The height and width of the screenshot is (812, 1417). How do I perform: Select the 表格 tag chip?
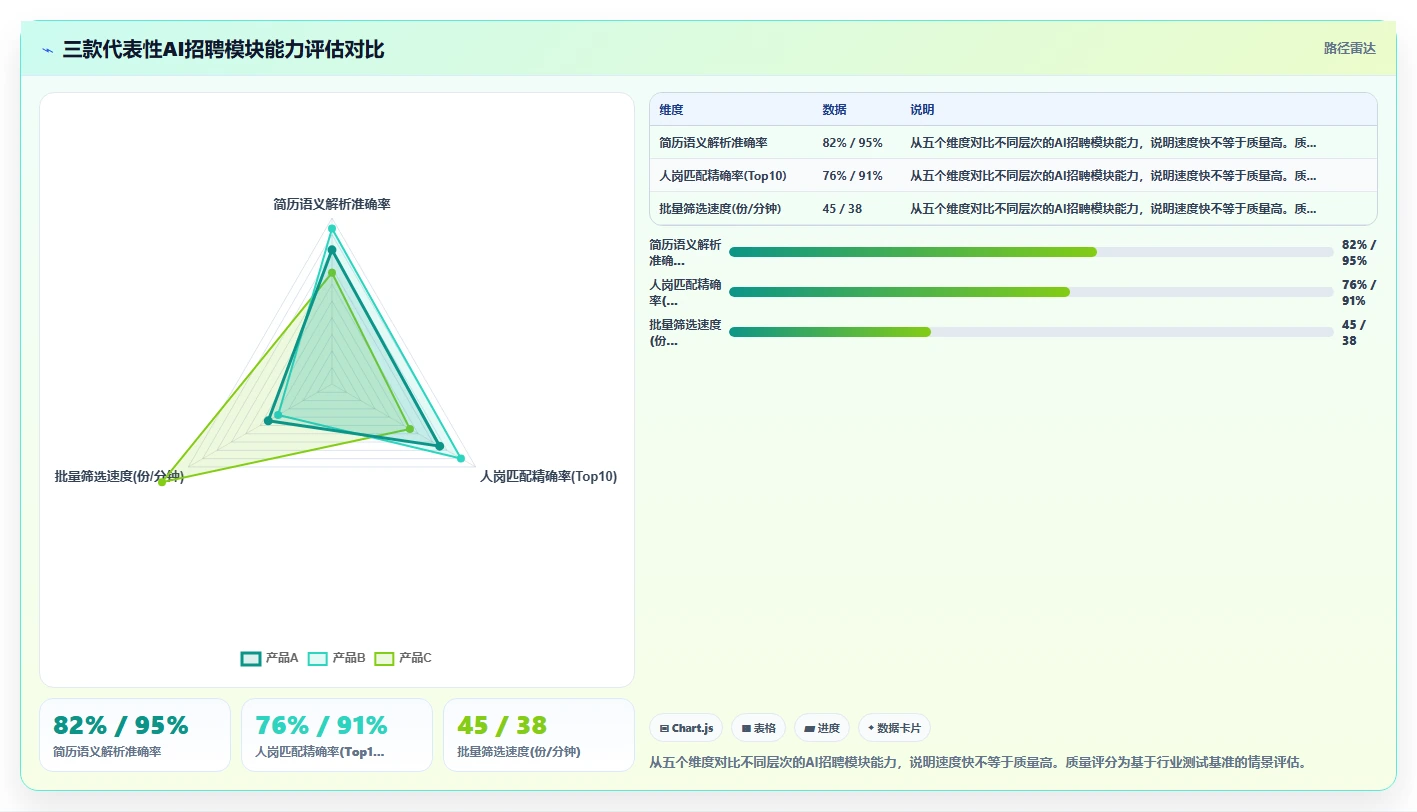(x=759, y=728)
